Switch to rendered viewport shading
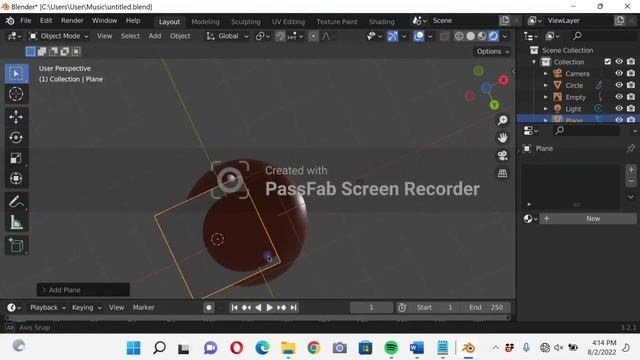The image size is (640, 360). click(493, 36)
